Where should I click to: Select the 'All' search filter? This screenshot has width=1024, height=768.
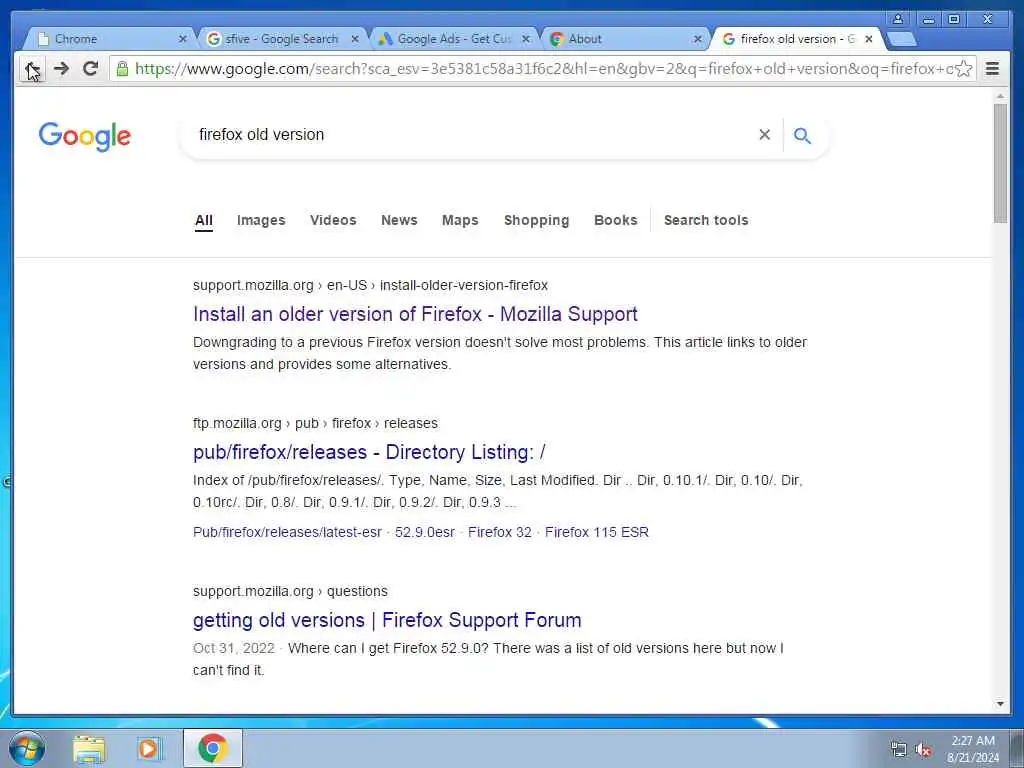coord(204,221)
